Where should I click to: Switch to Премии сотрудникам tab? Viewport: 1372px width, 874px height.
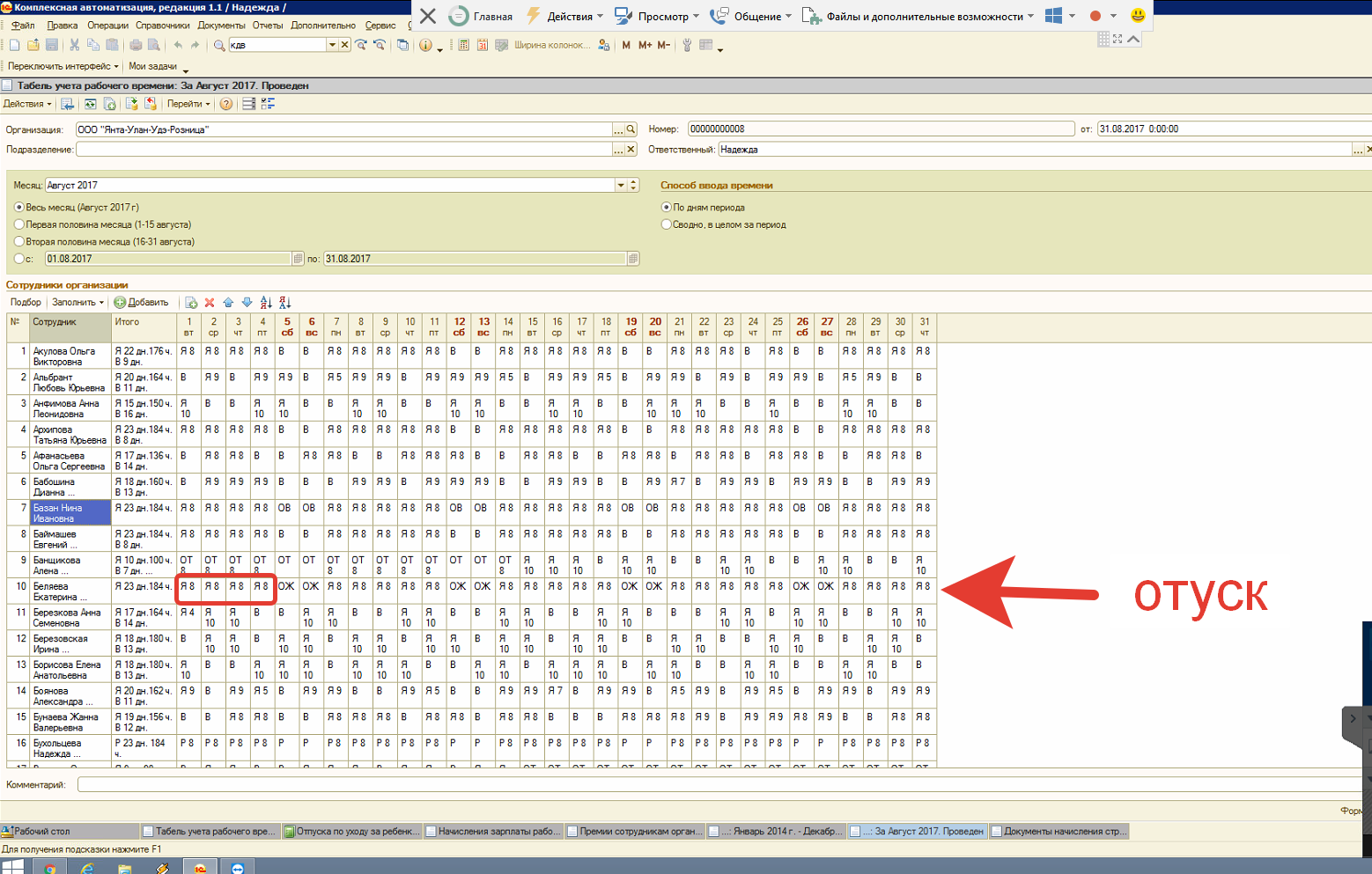click(x=634, y=831)
